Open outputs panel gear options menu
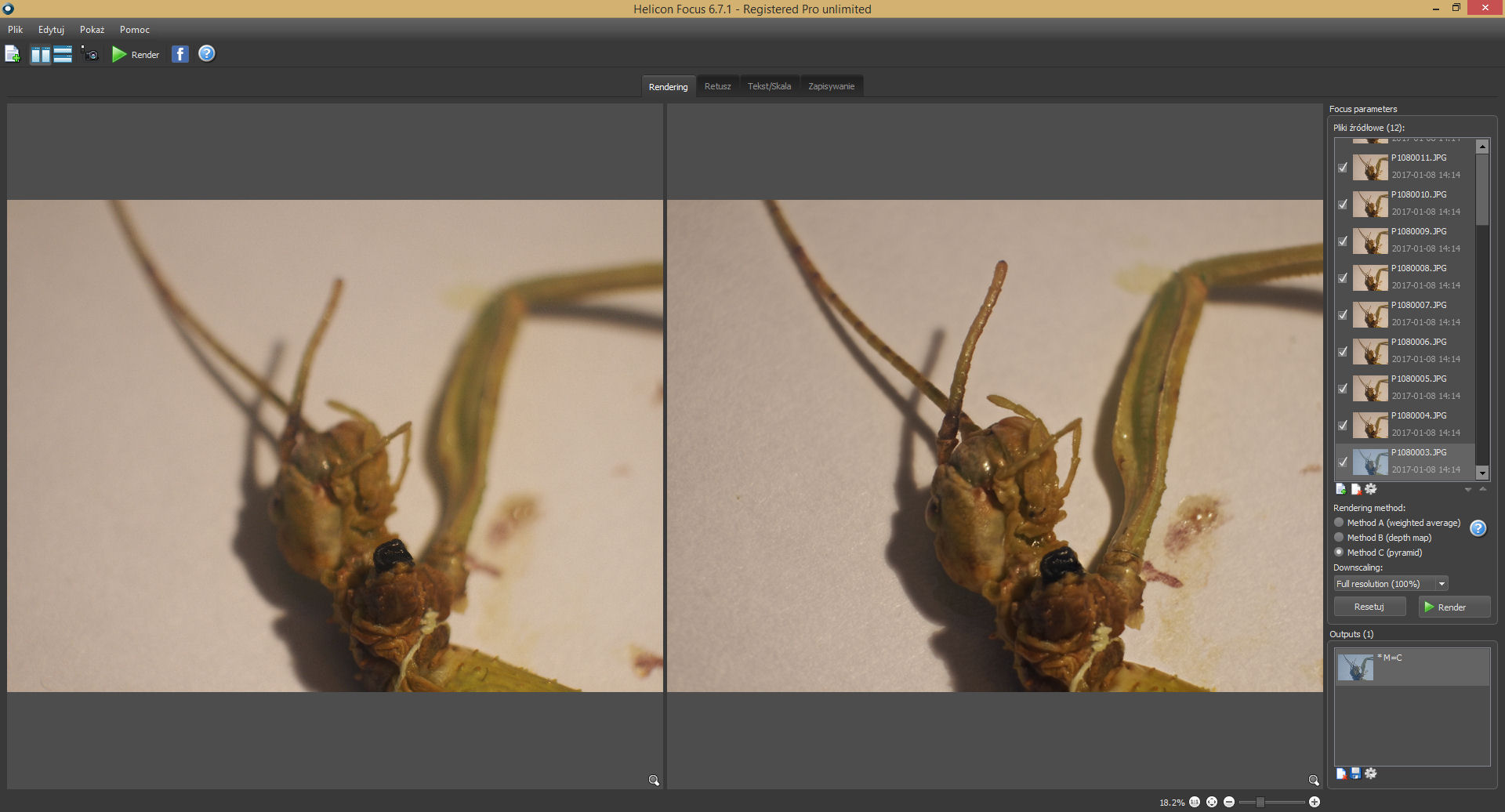Viewport: 1505px width, 812px height. [x=1370, y=774]
